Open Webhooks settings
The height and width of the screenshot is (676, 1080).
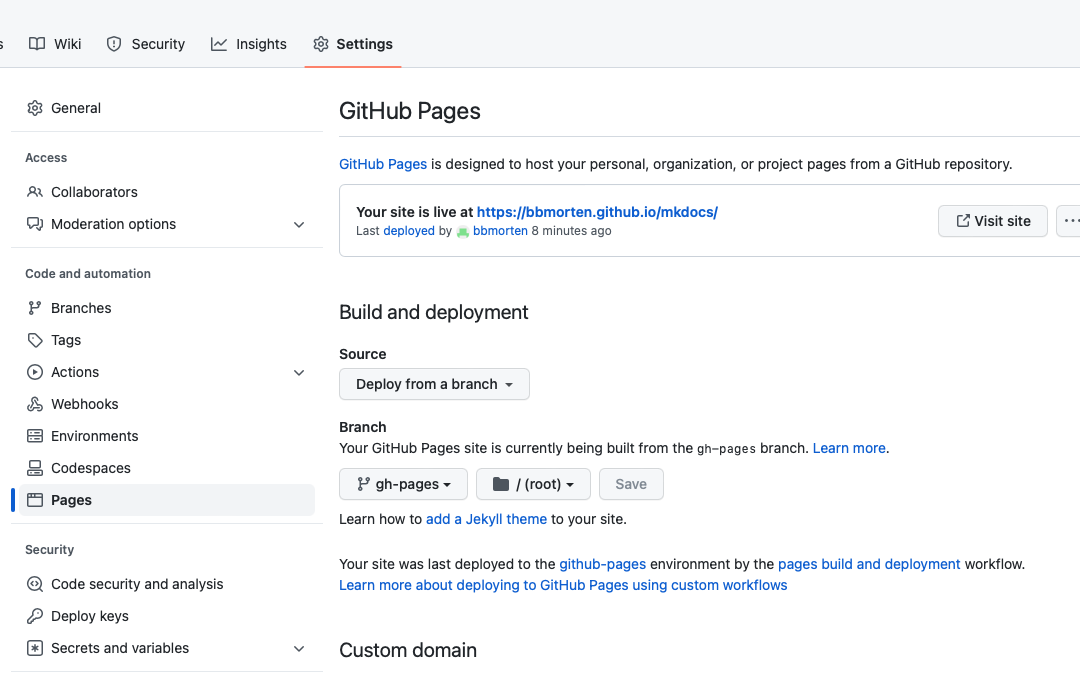(x=167, y=404)
